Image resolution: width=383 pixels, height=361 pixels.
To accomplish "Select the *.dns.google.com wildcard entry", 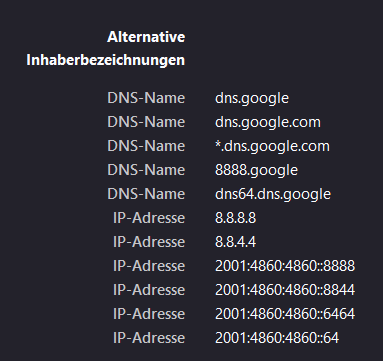I will pos(272,146).
